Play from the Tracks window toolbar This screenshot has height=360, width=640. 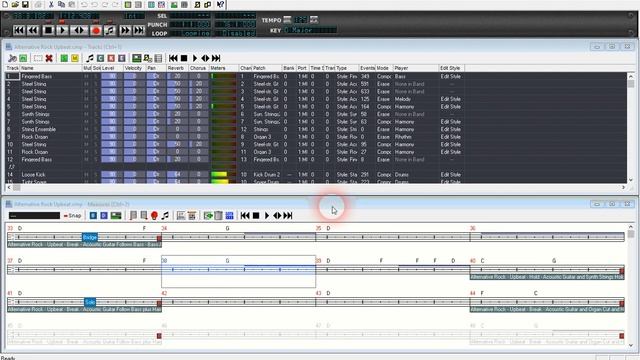click(x=195, y=58)
